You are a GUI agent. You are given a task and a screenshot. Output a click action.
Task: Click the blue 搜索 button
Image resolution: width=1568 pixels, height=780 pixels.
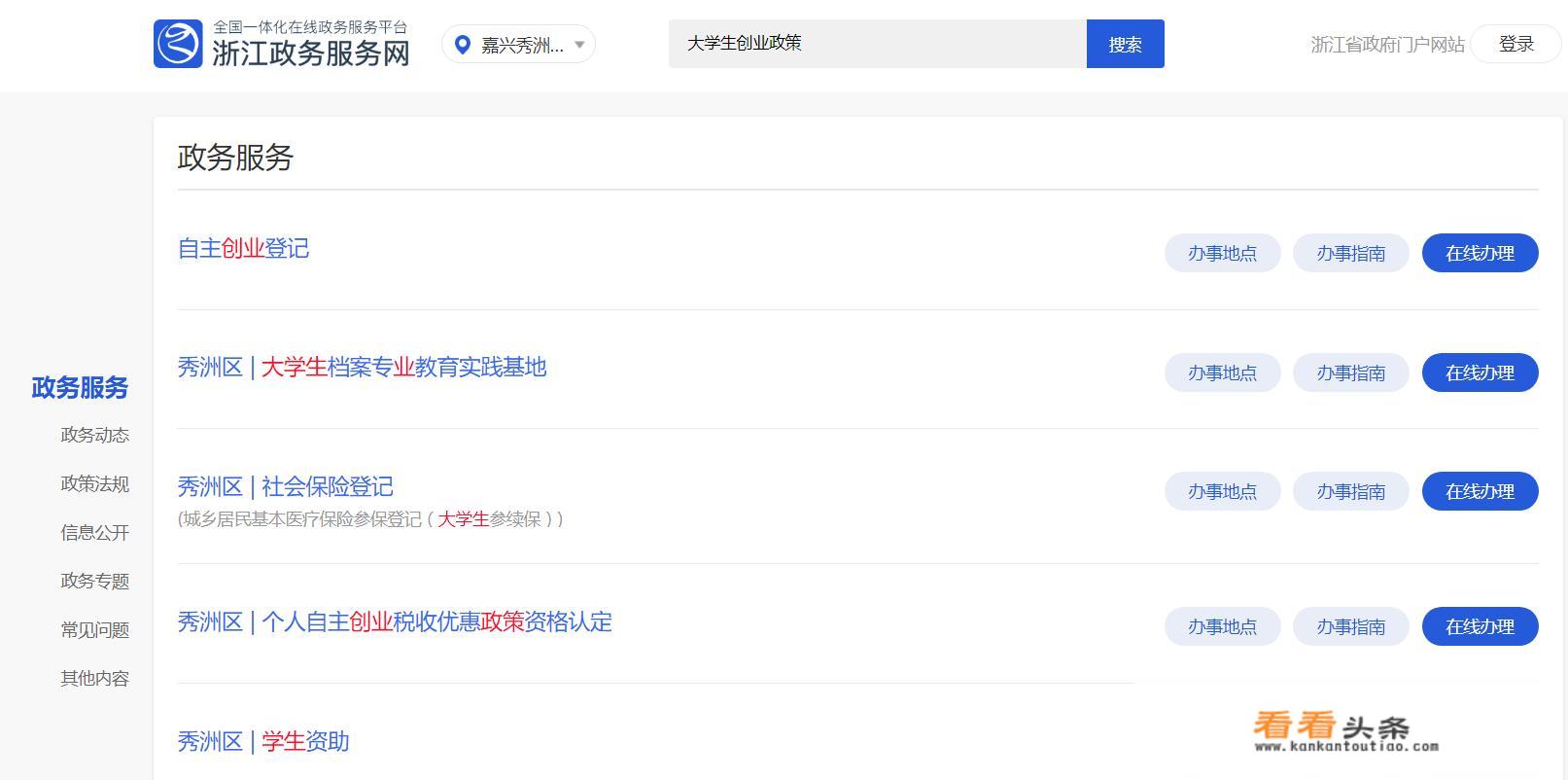tap(1125, 44)
